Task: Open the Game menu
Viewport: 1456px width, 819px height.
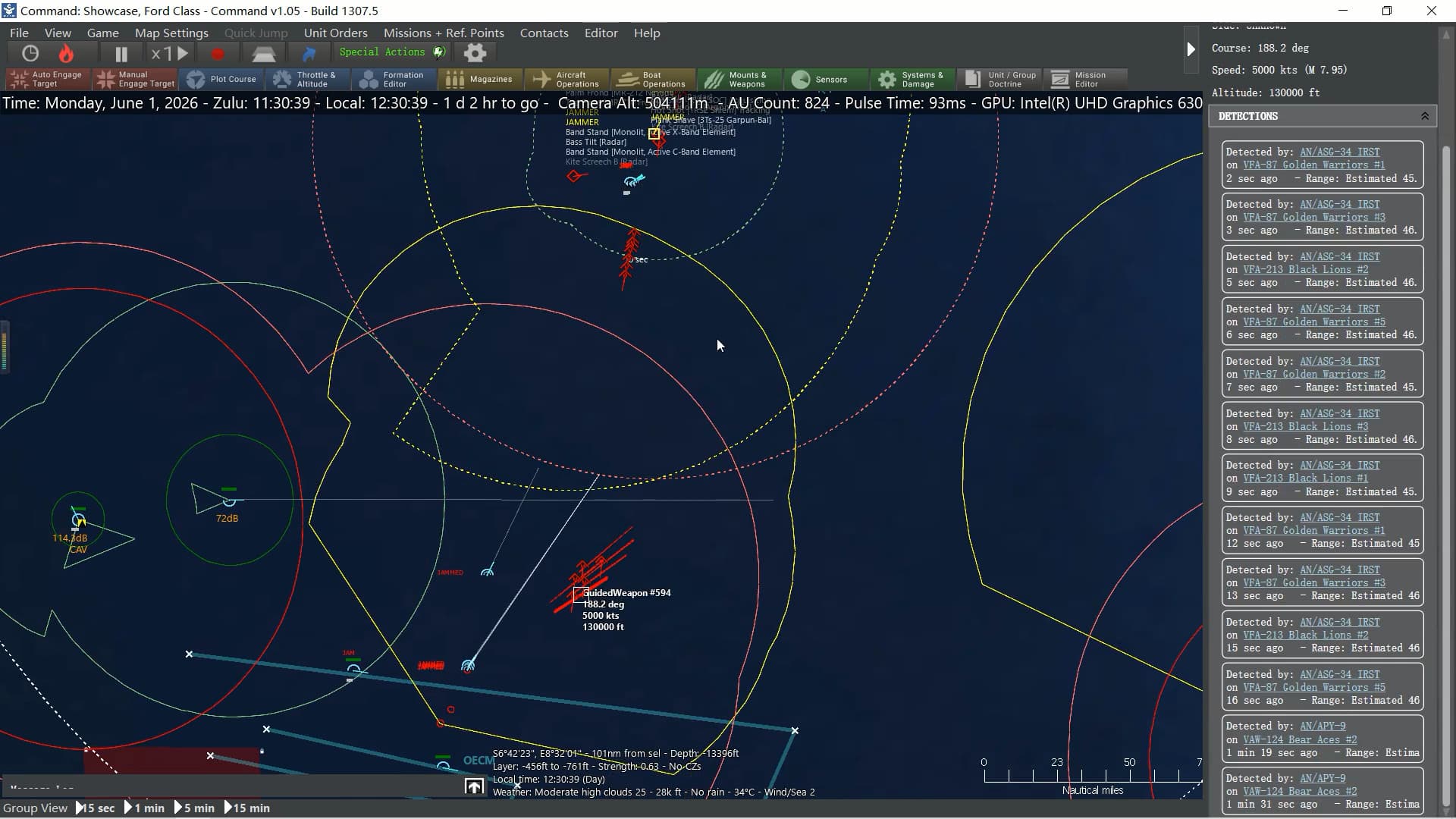Action: click(x=102, y=33)
